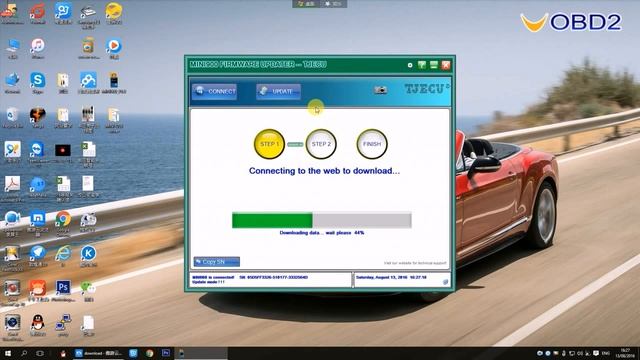Open the WeChat desktop shortcut
640x360 pixels.
coord(89,290)
